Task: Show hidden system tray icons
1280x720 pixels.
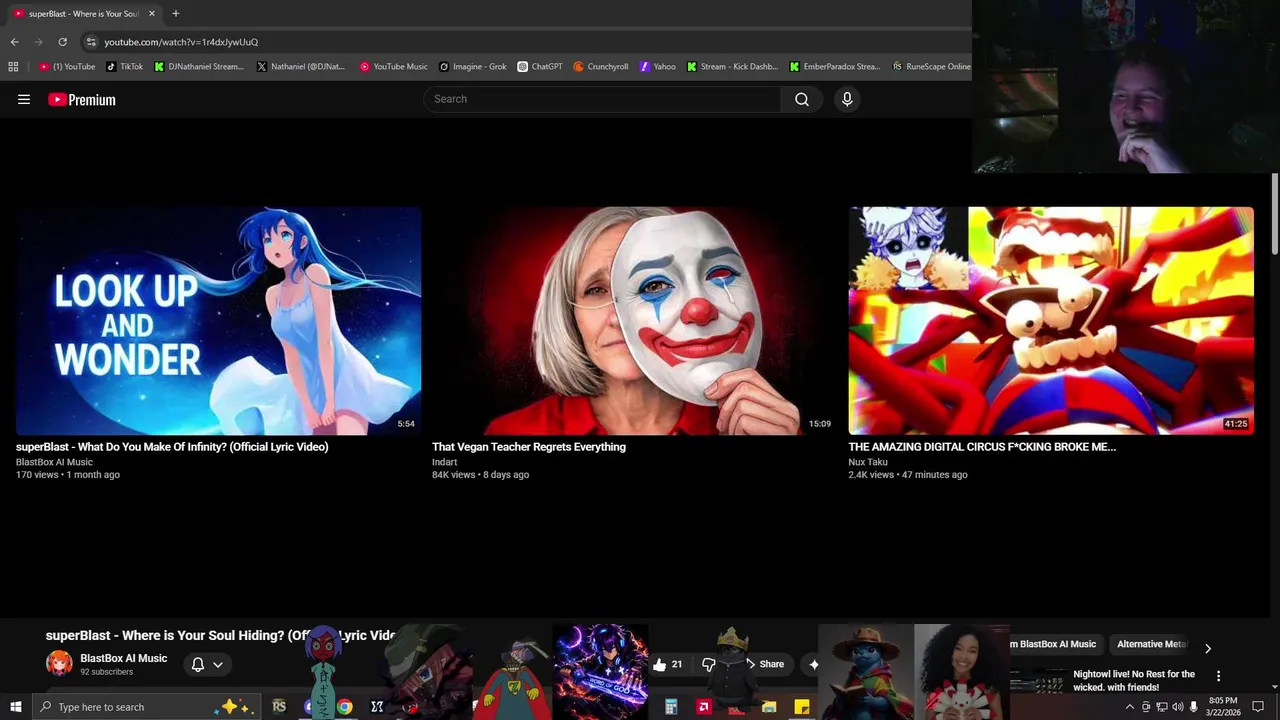Action: (1130, 707)
